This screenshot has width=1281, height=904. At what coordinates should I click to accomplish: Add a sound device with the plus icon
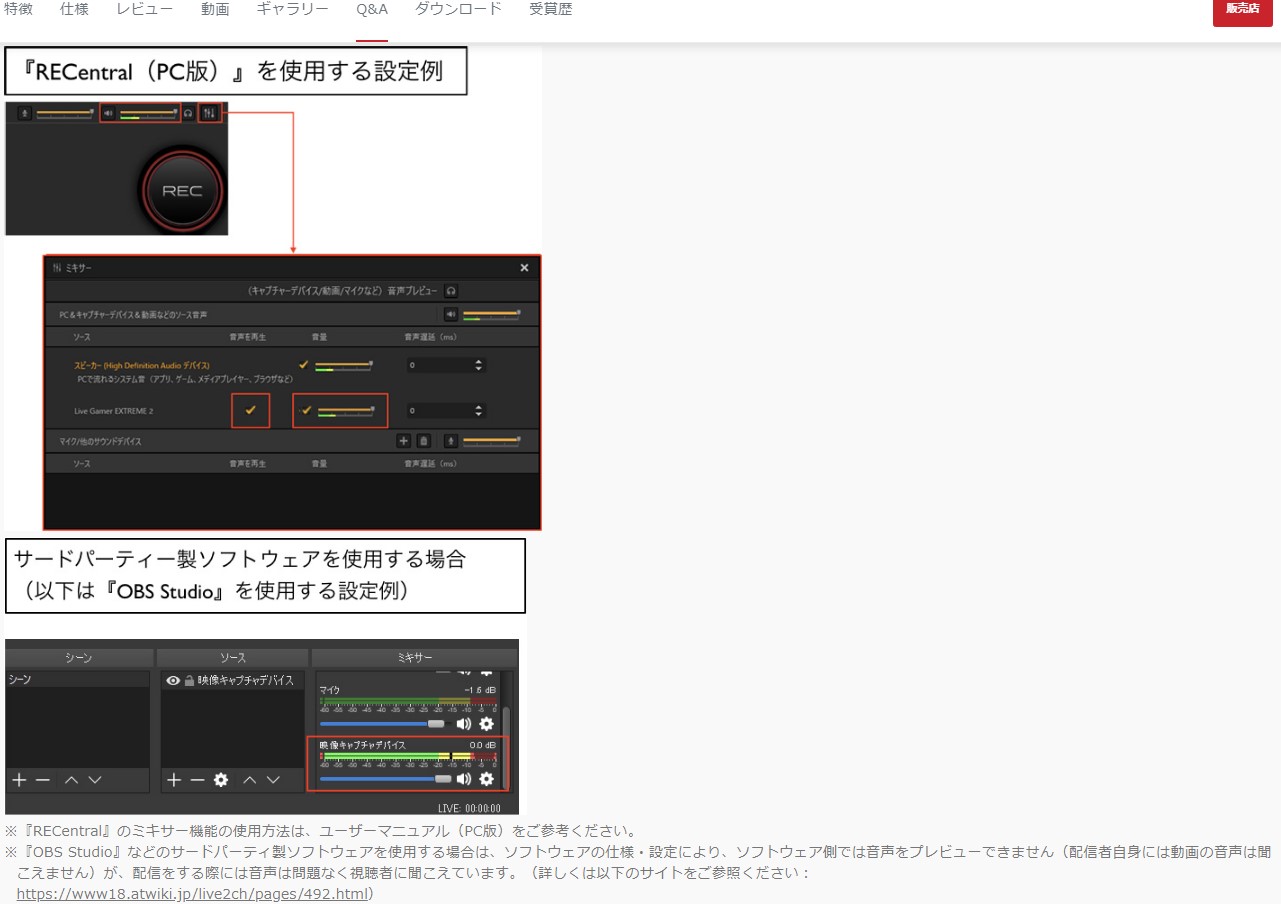click(x=404, y=440)
